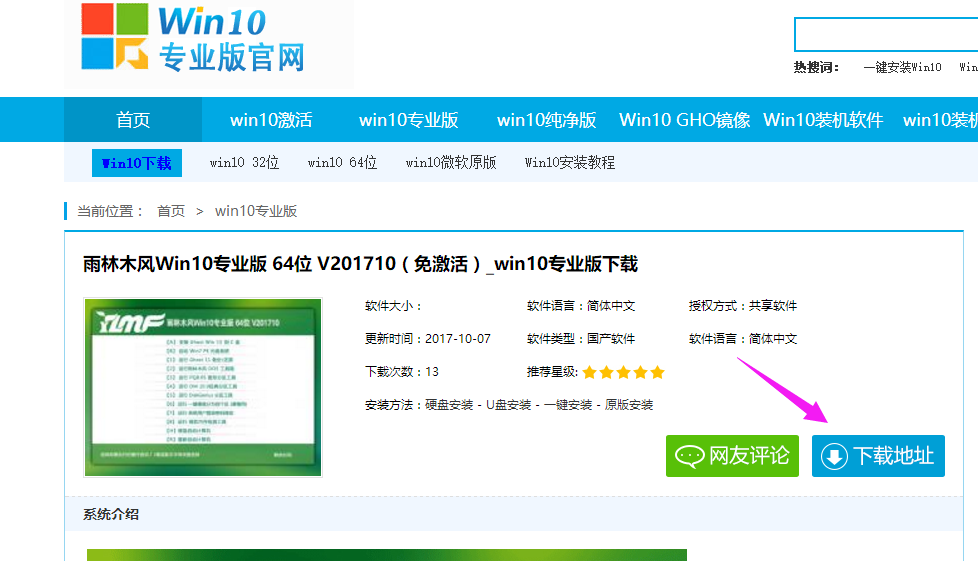The height and width of the screenshot is (561, 978).
Task: Click the win10 64位 sub-menu link
Action: pyautogui.click(x=342, y=163)
